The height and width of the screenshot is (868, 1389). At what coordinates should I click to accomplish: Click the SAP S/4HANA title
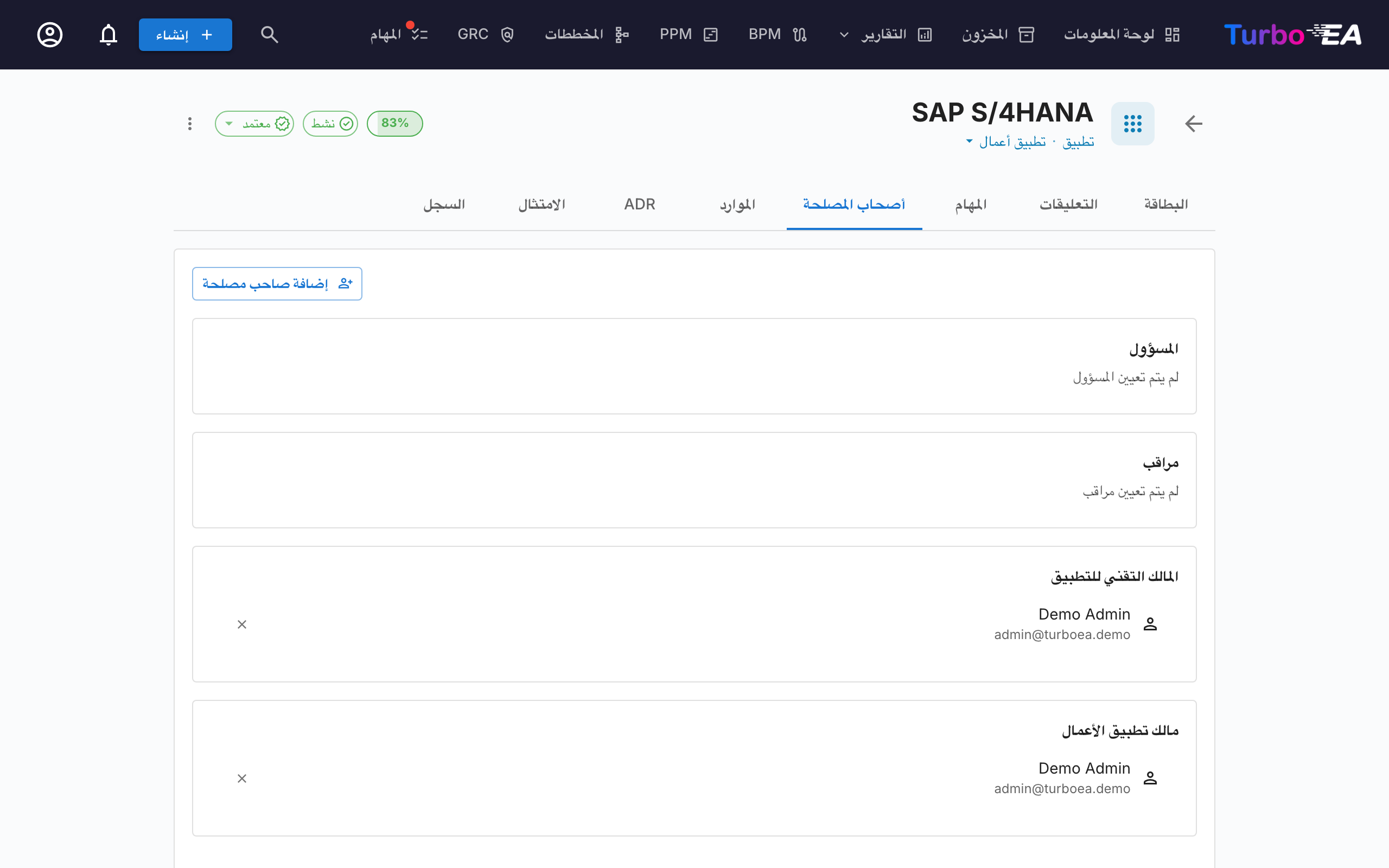coord(1003,112)
